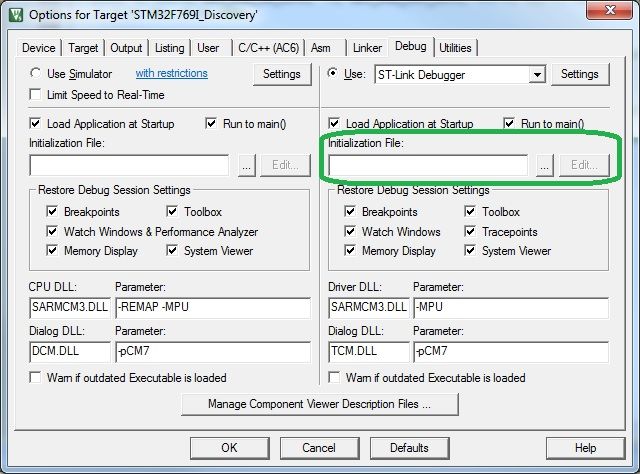Toggle Watch Windows & Performance Analyzer

pos(52,231)
